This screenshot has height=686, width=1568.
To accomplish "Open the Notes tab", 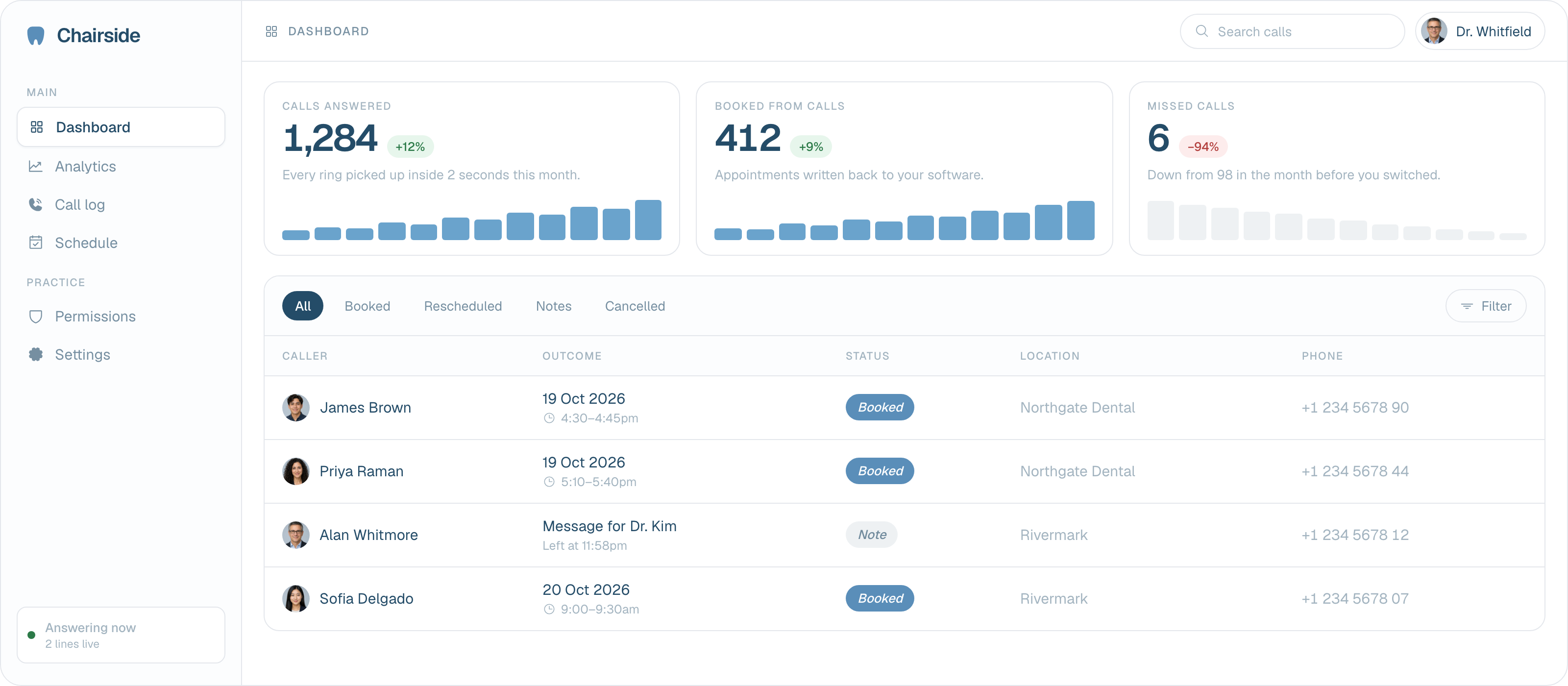I will 553,306.
